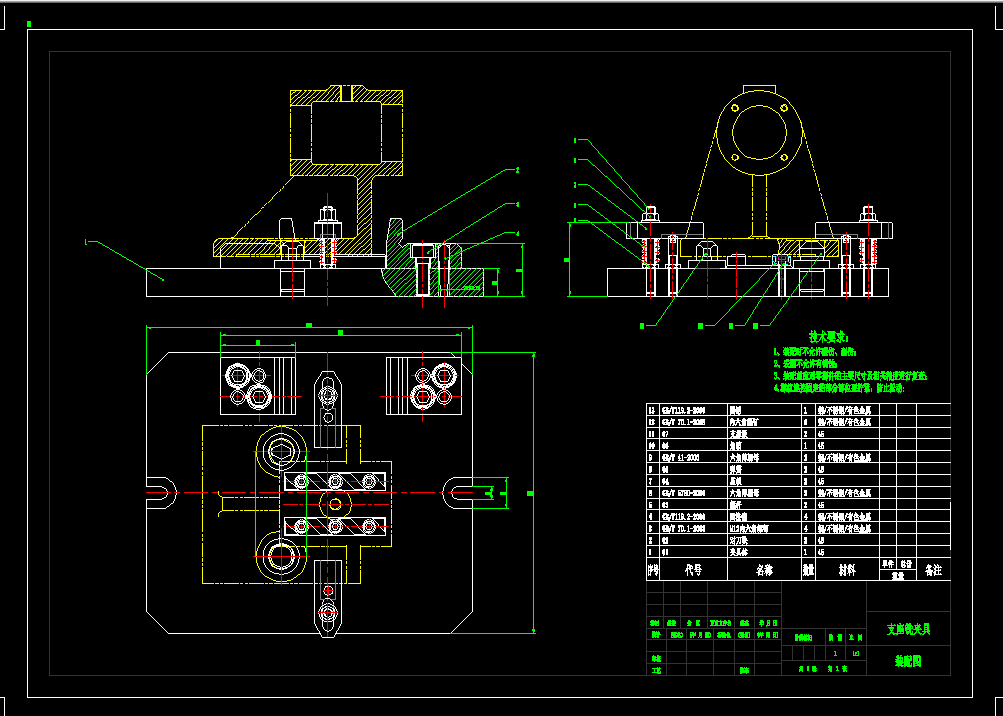The height and width of the screenshot is (716, 1003).
Task: Click the "GB/T 41-2000" code cell
Action: coord(679,458)
